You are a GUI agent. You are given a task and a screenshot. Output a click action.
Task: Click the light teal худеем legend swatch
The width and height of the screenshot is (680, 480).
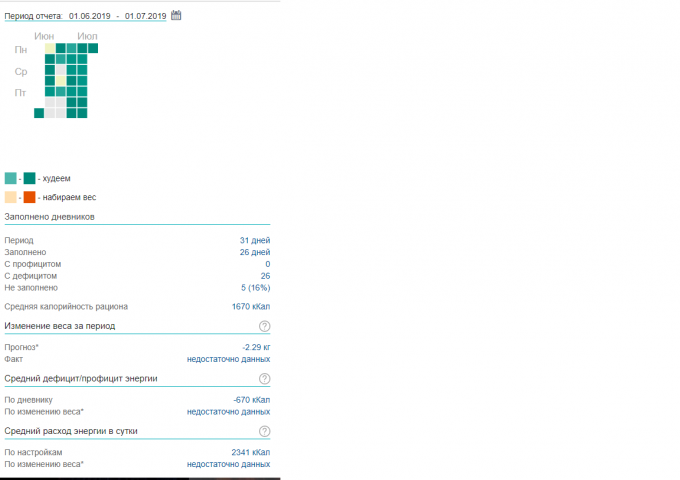(x=10, y=178)
